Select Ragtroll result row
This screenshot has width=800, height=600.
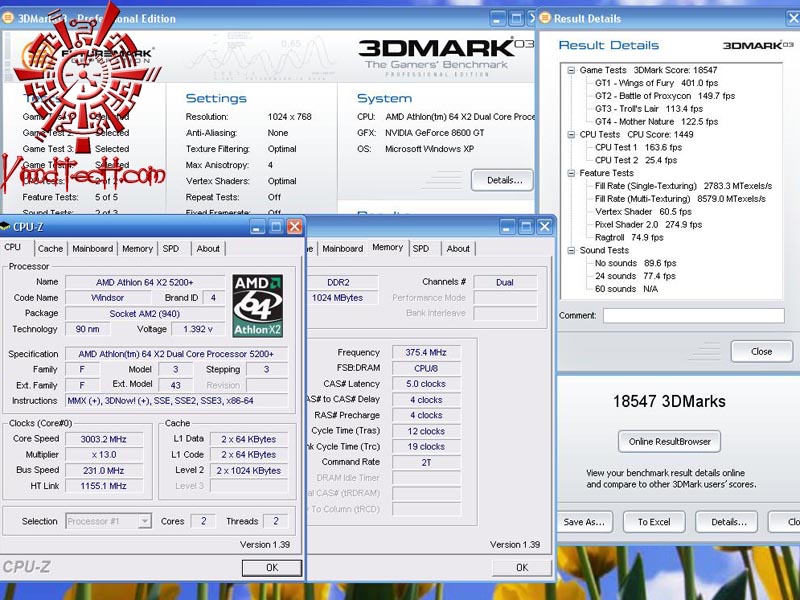629,237
